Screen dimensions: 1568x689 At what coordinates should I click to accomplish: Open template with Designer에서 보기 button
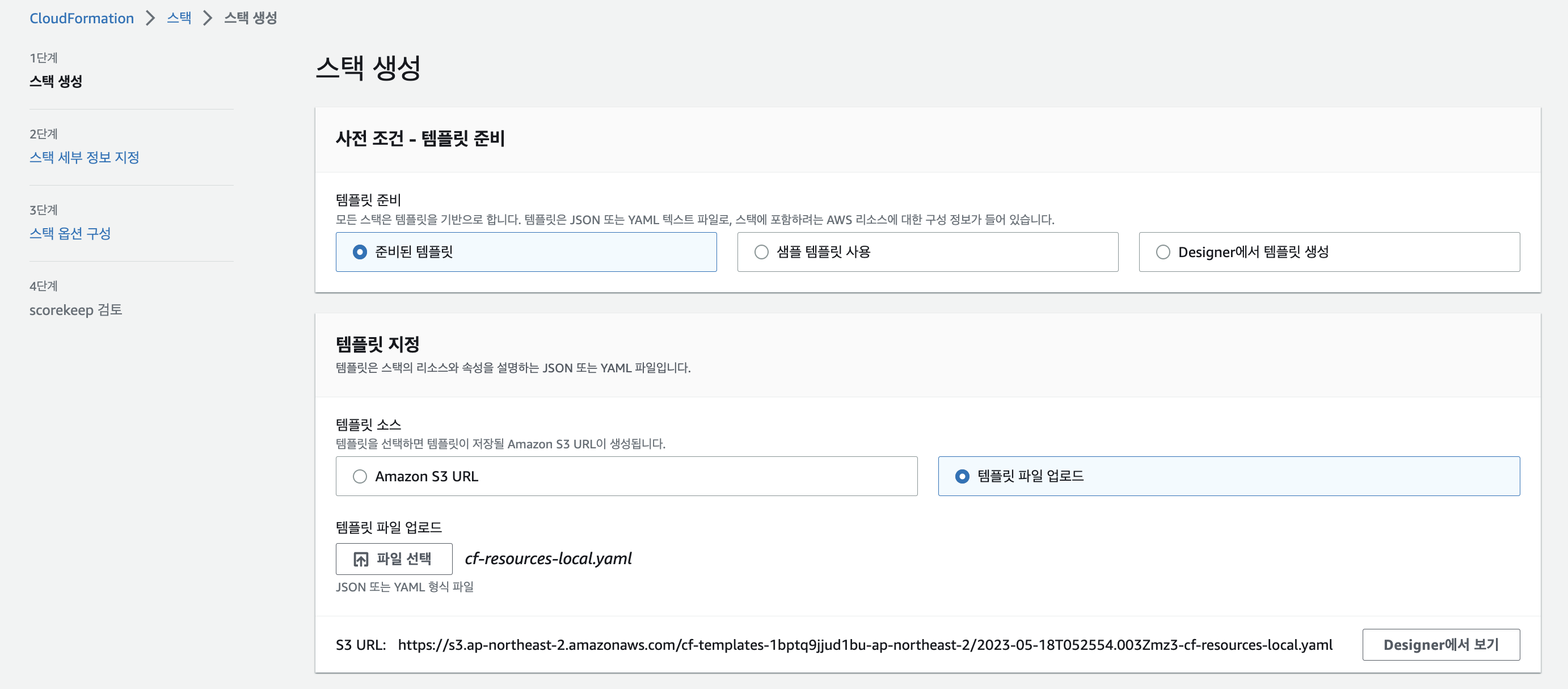pos(1441,645)
